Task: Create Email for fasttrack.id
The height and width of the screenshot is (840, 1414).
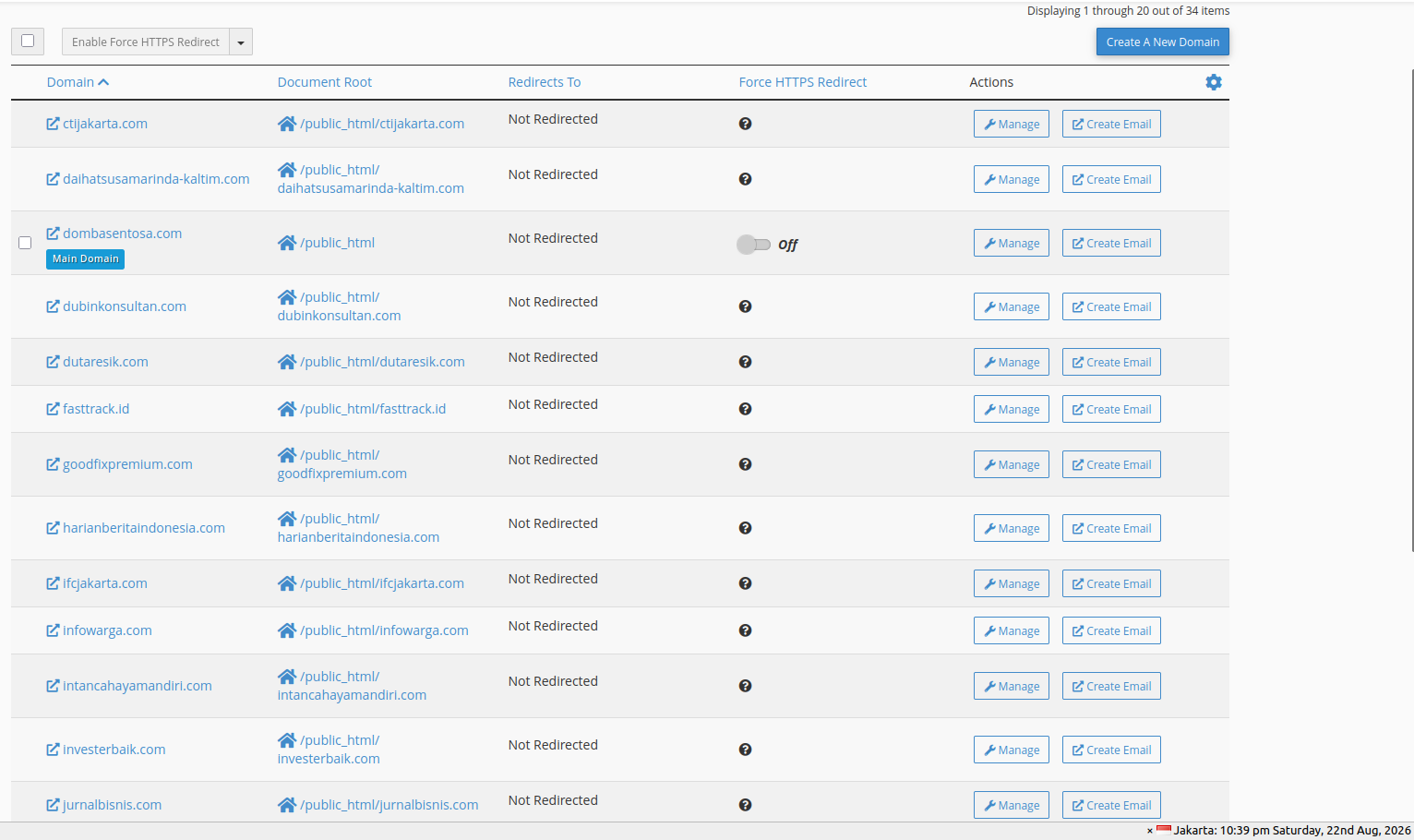Action: click(1111, 409)
